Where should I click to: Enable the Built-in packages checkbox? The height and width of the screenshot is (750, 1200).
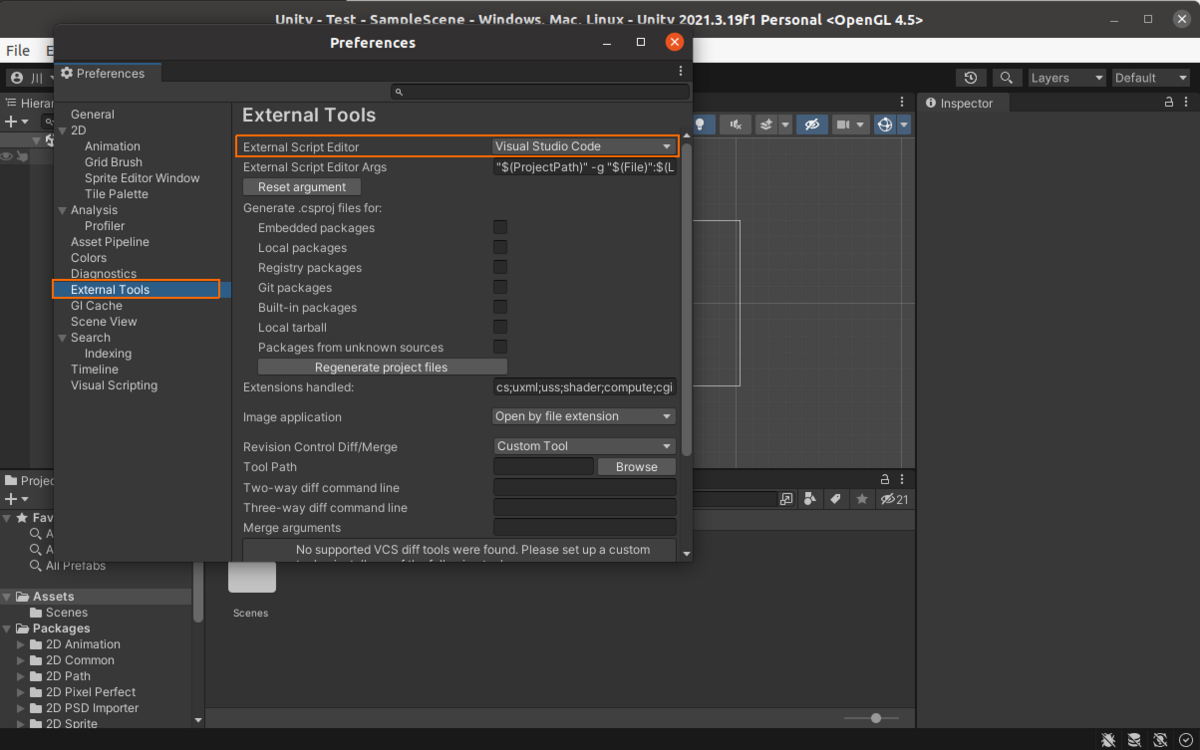click(x=500, y=307)
